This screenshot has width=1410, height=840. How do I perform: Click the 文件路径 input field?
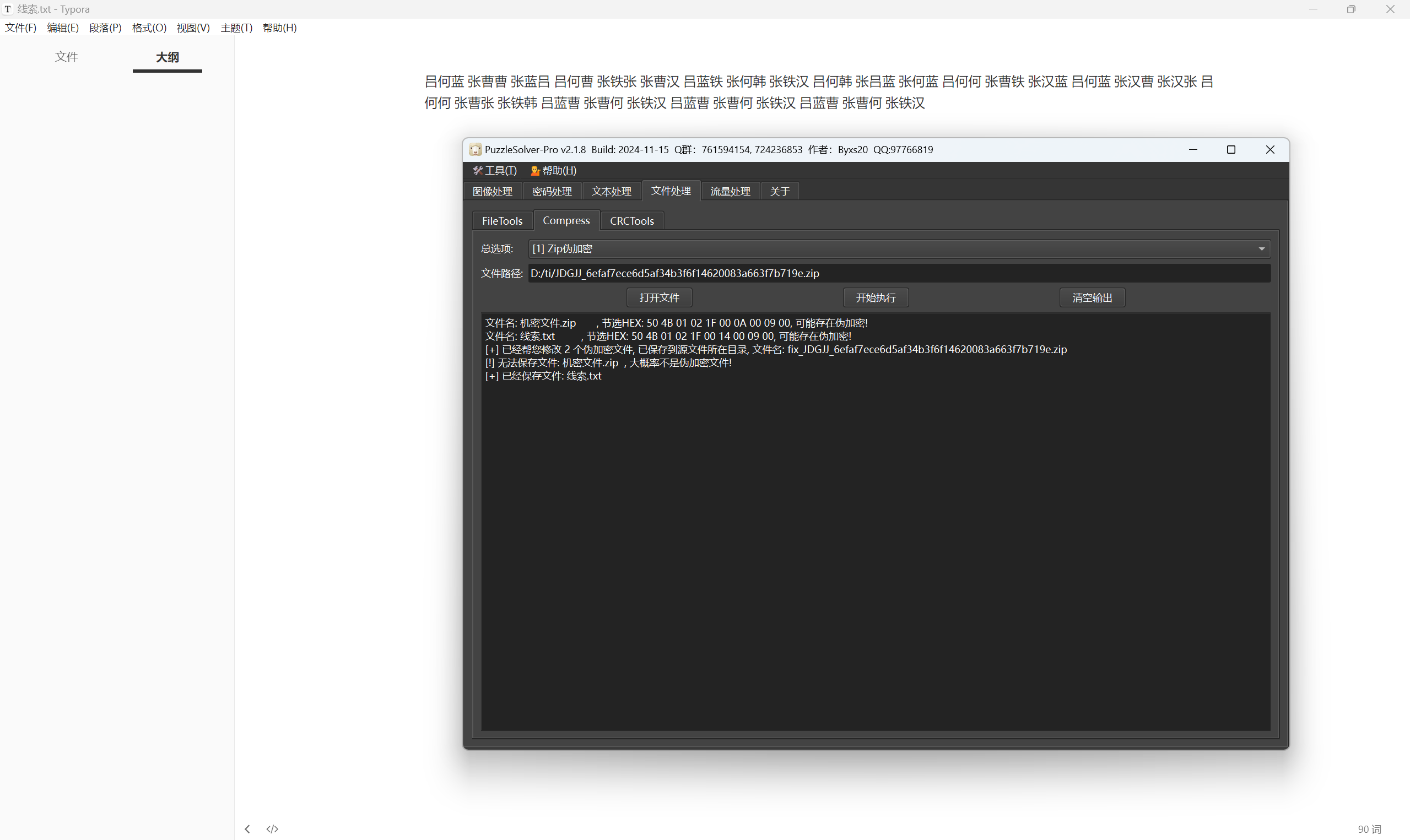(x=899, y=273)
